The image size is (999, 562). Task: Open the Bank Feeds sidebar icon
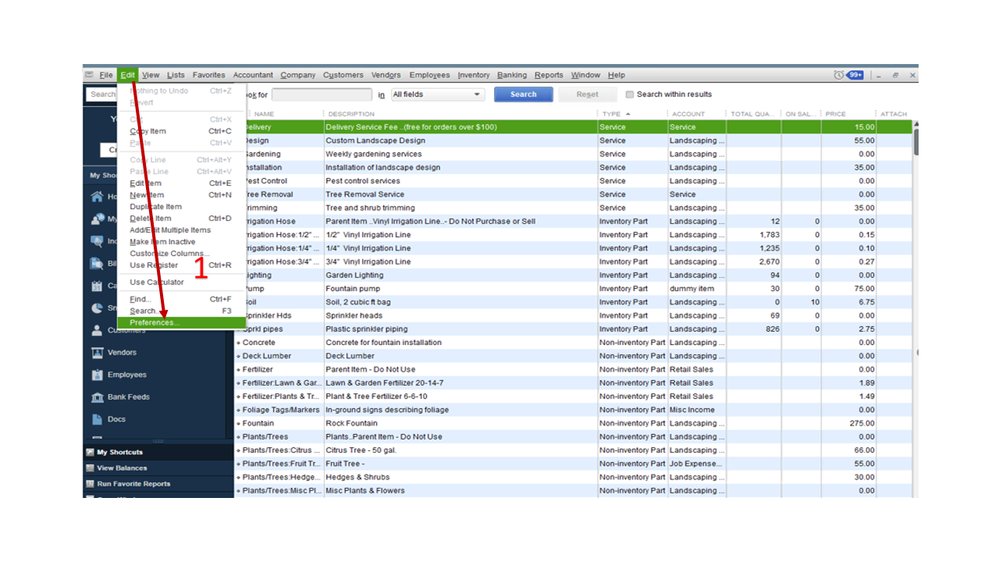[x=97, y=397]
